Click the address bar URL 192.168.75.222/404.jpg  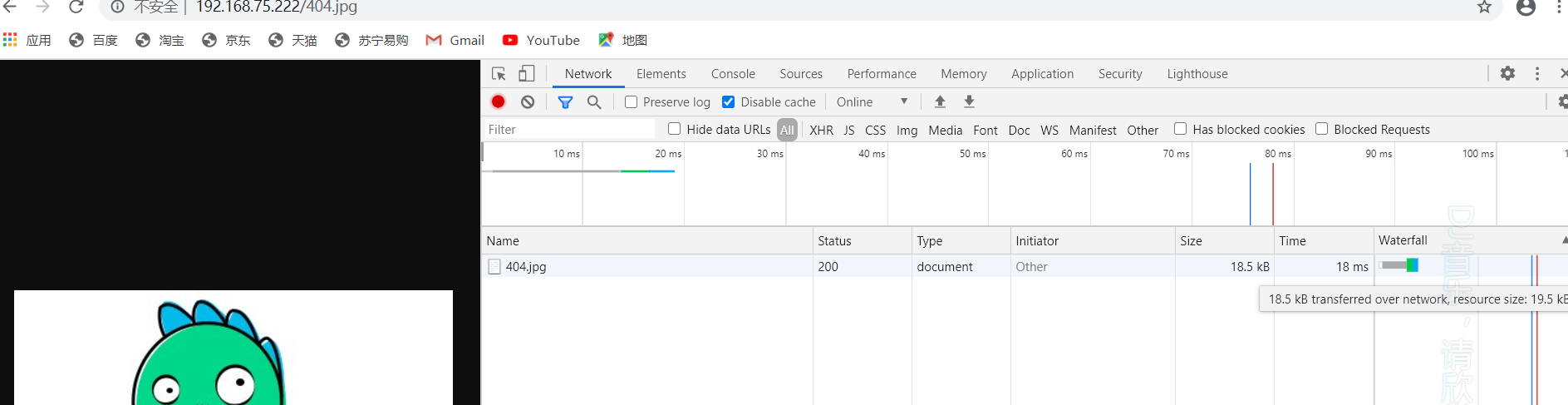pyautogui.click(x=276, y=7)
